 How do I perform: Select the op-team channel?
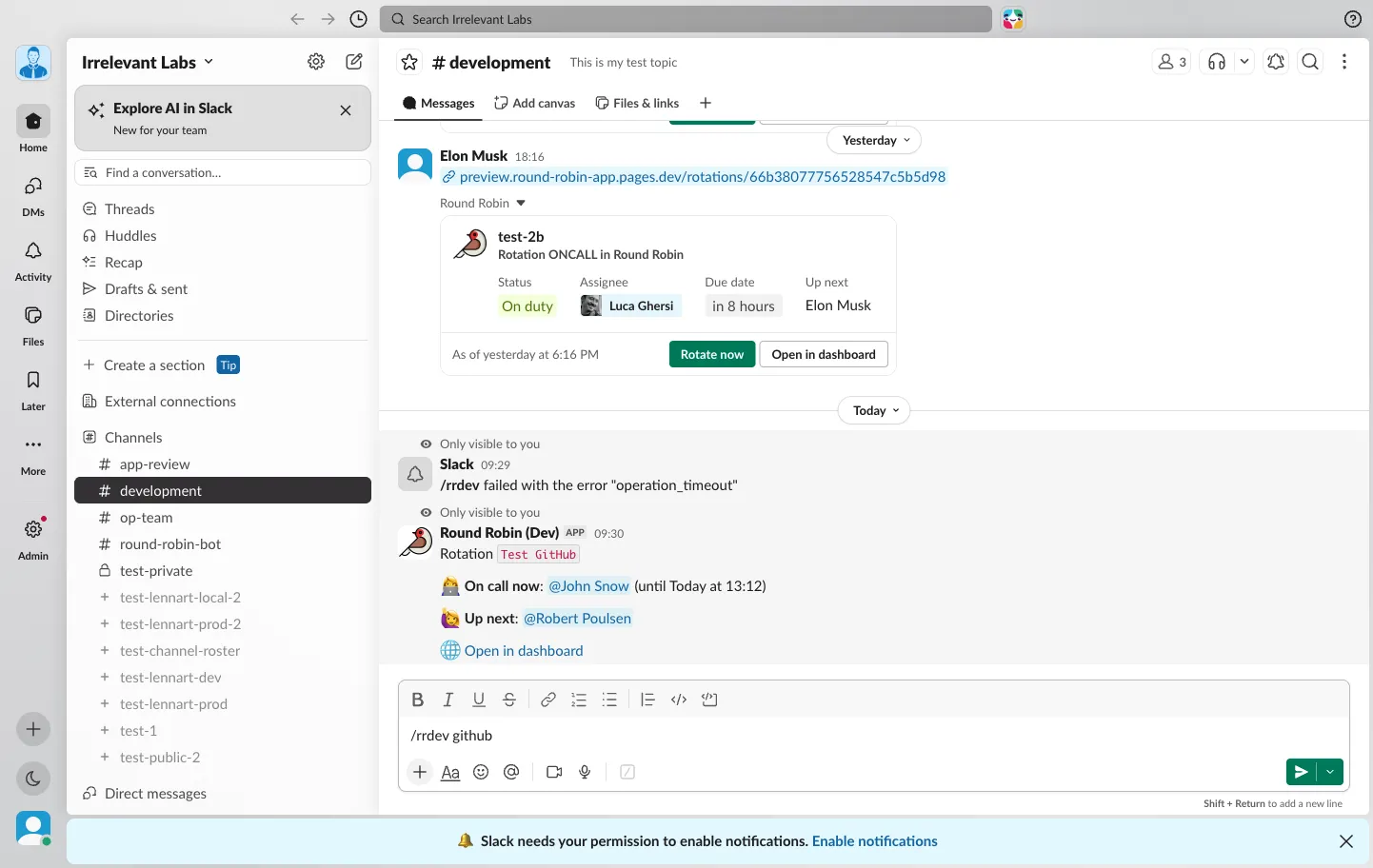223,517
